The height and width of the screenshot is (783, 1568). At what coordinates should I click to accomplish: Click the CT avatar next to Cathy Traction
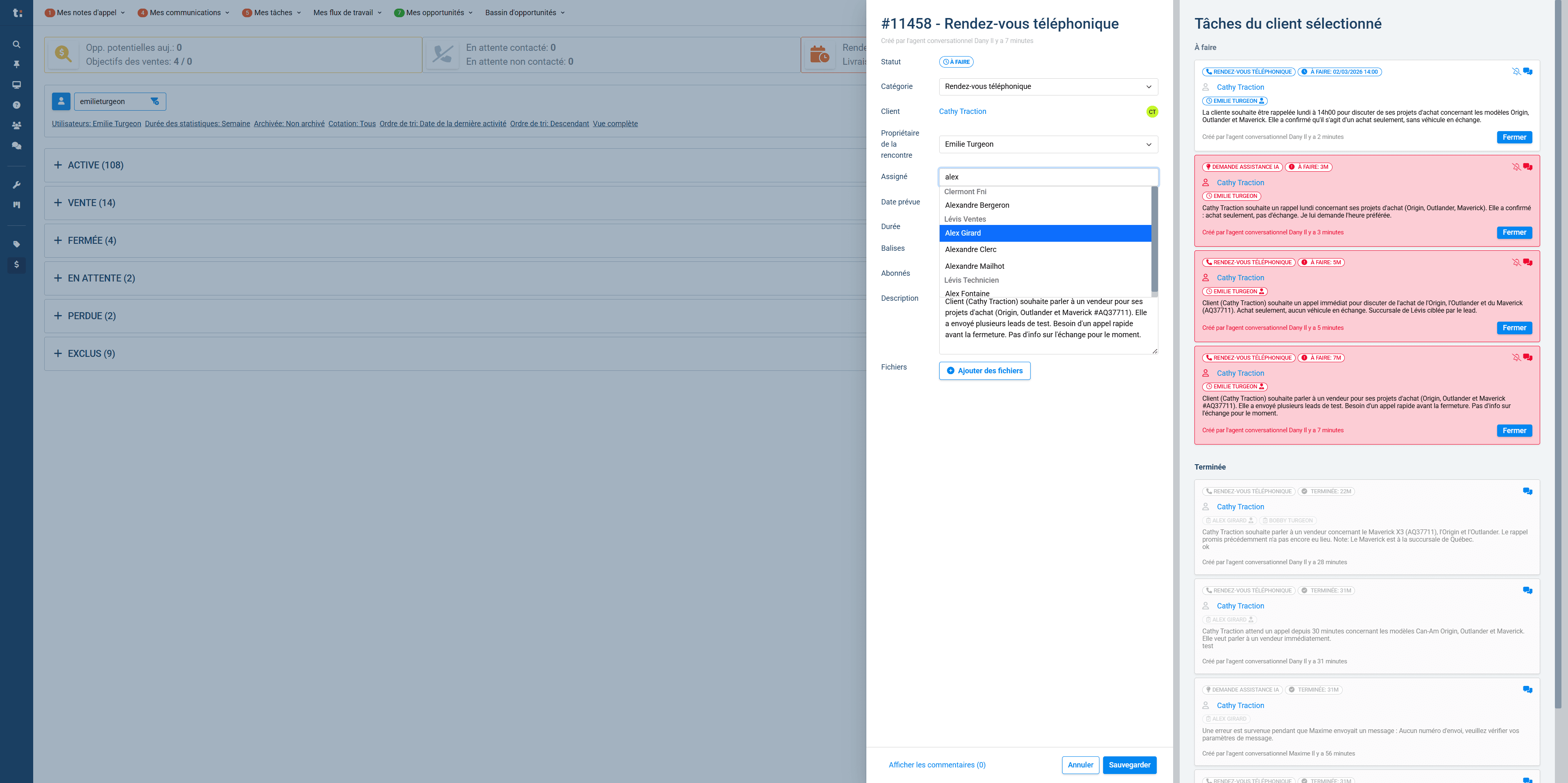point(1152,111)
